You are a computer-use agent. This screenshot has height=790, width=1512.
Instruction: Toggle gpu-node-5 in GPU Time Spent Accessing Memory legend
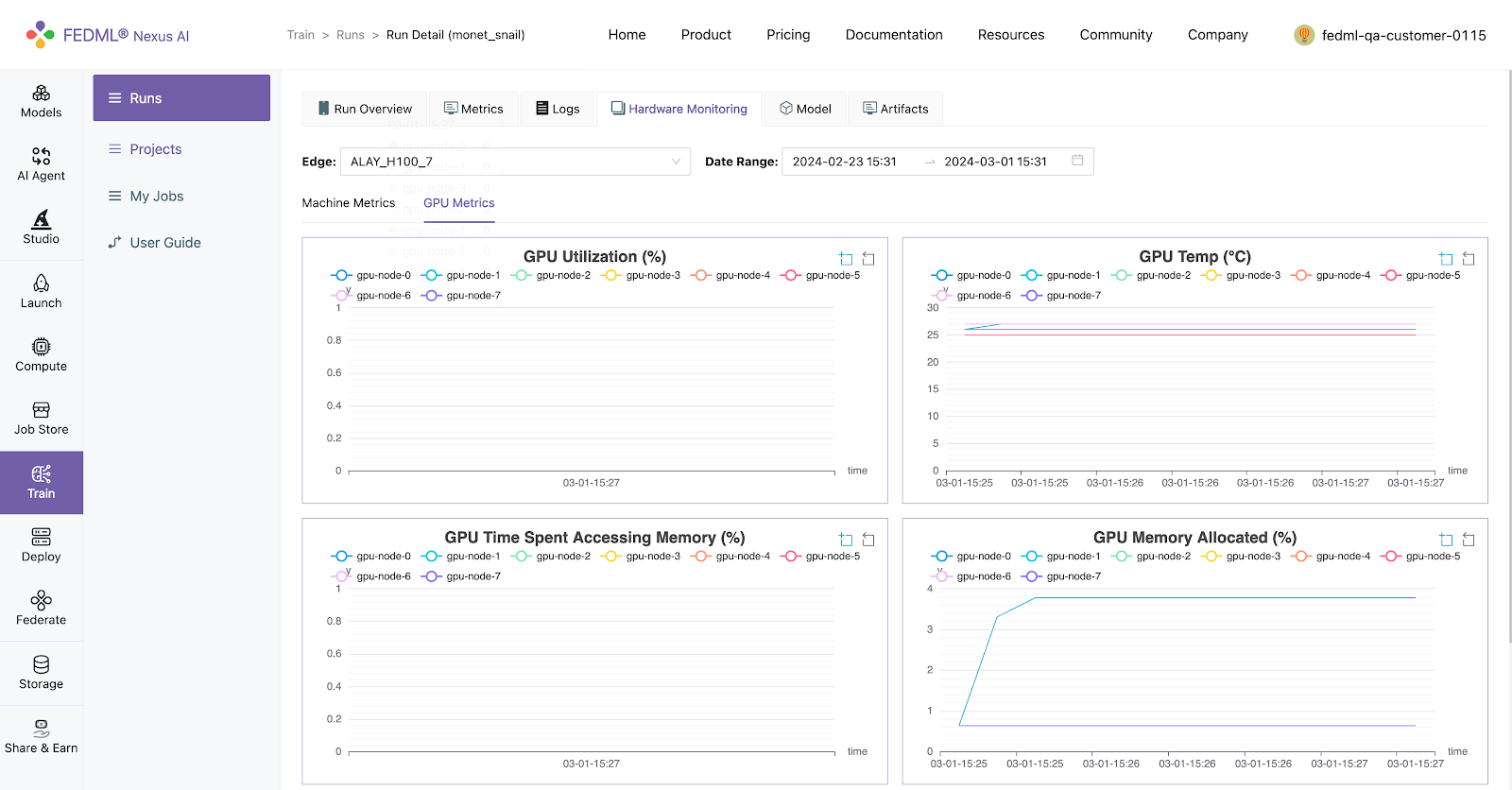(820, 556)
